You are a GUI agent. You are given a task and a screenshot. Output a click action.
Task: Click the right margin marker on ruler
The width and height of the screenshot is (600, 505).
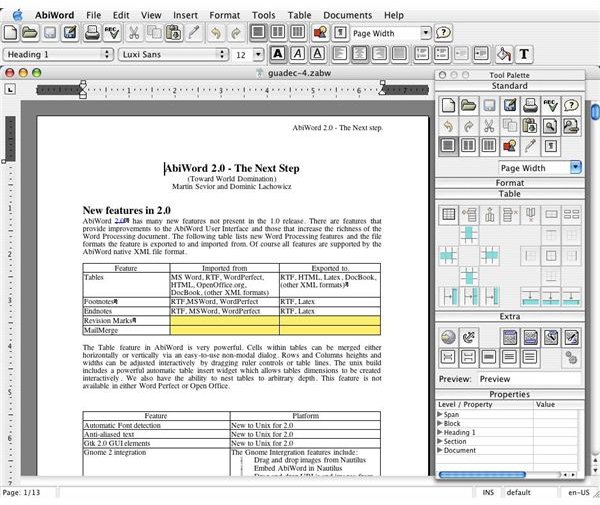[x=382, y=89]
